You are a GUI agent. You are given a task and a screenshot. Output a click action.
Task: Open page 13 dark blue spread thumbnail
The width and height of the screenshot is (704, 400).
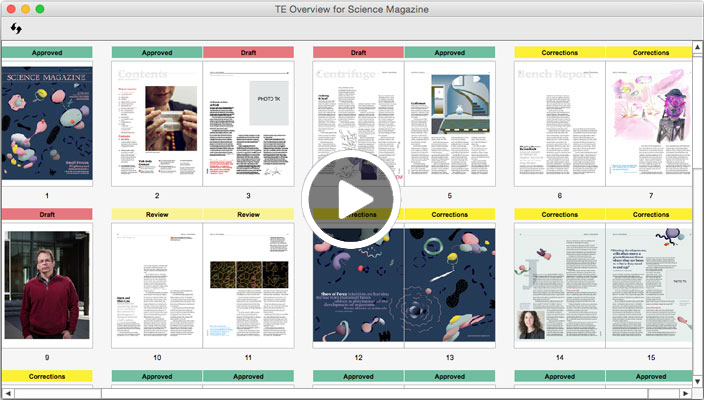click(449, 286)
